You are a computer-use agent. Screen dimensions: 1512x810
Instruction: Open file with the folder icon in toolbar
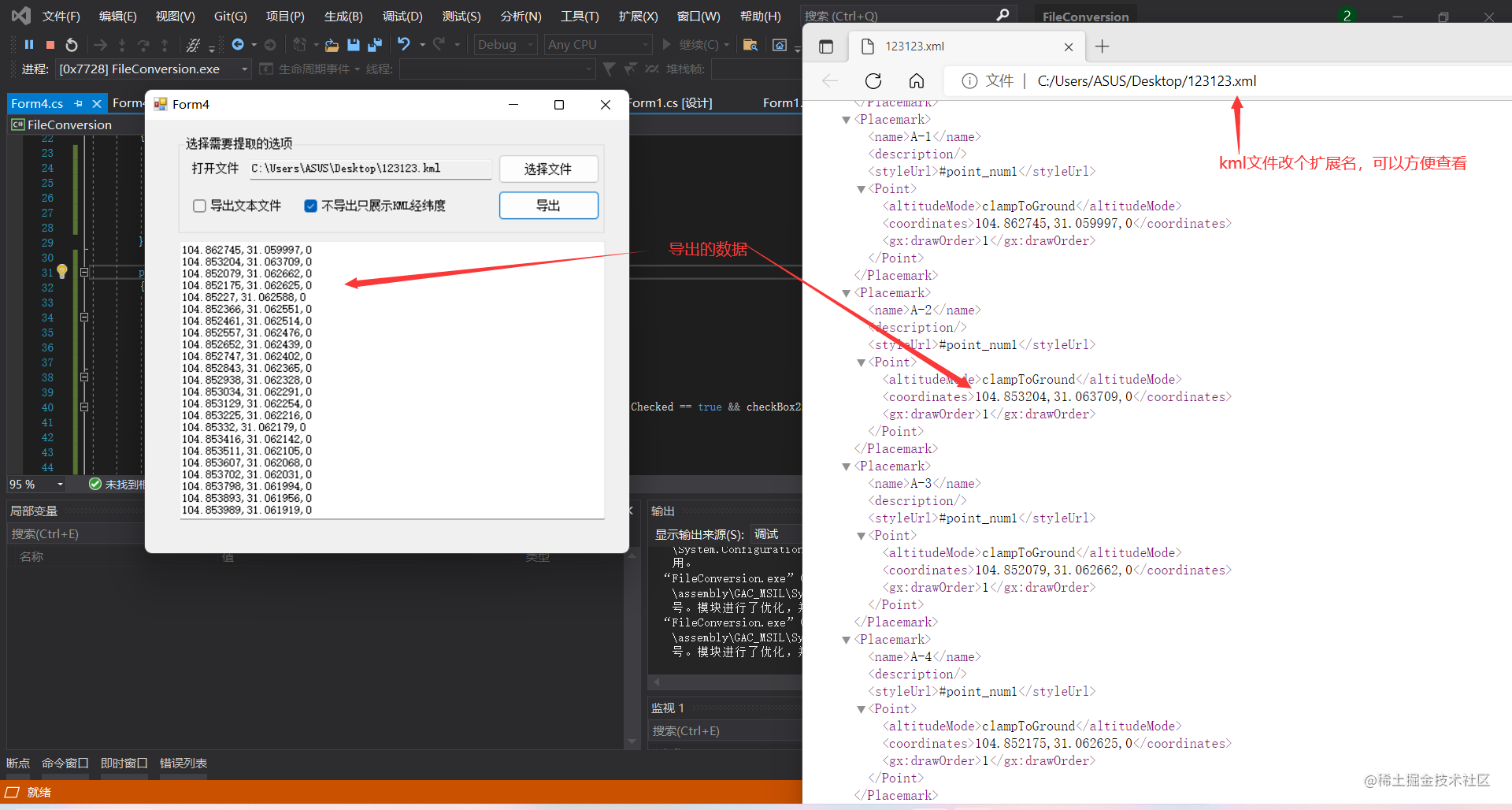[332, 45]
